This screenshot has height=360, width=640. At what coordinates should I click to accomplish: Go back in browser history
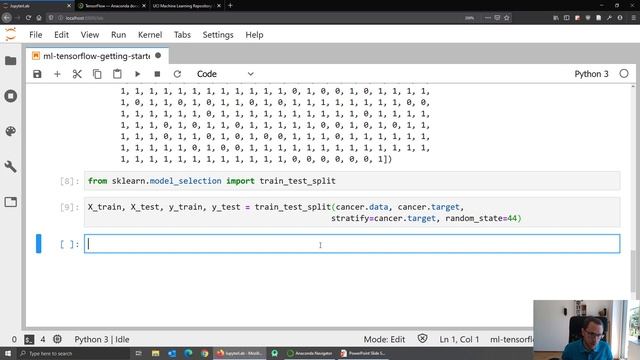point(7,18)
